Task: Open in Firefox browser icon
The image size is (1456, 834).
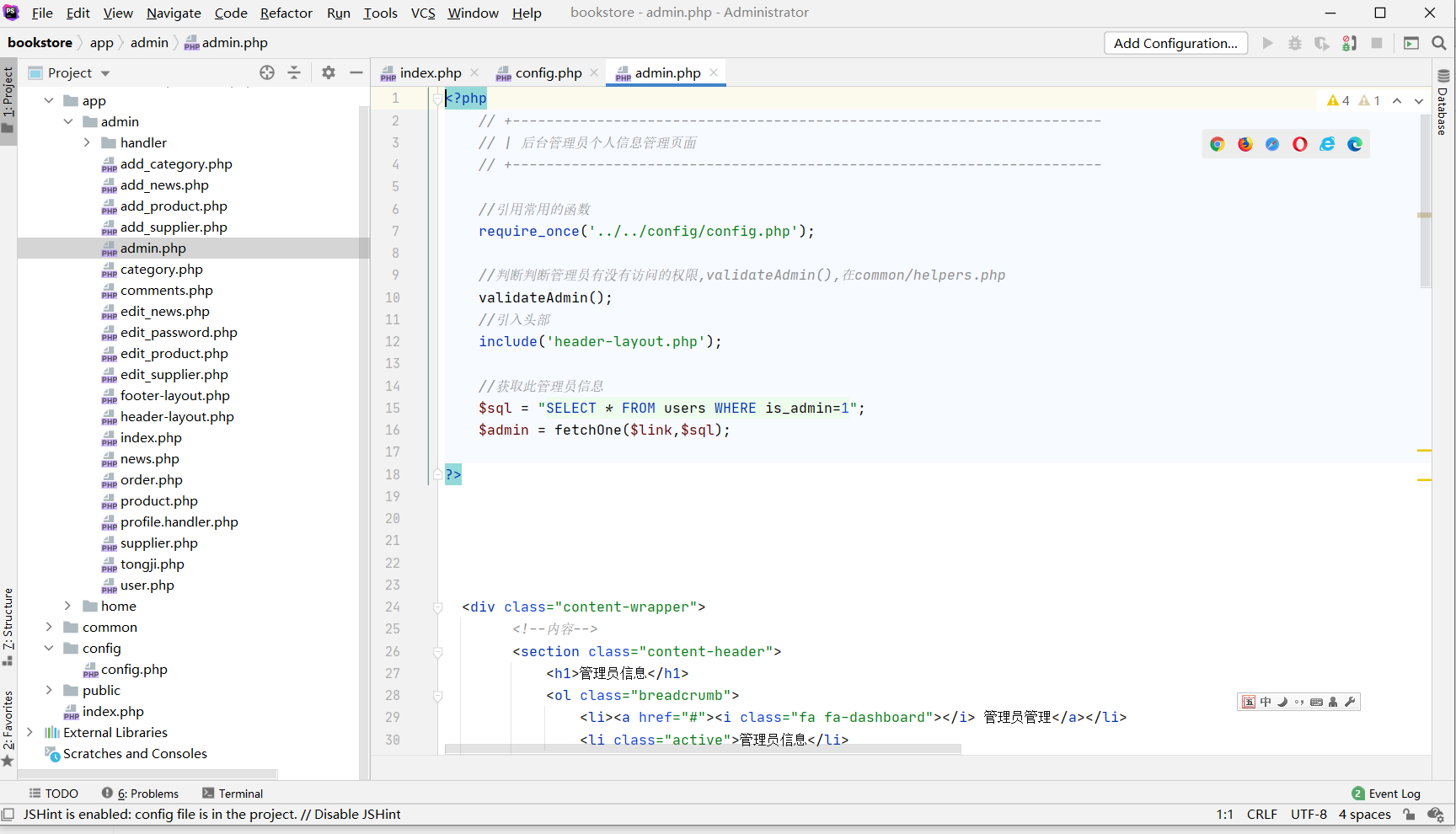Action: coord(1245,144)
